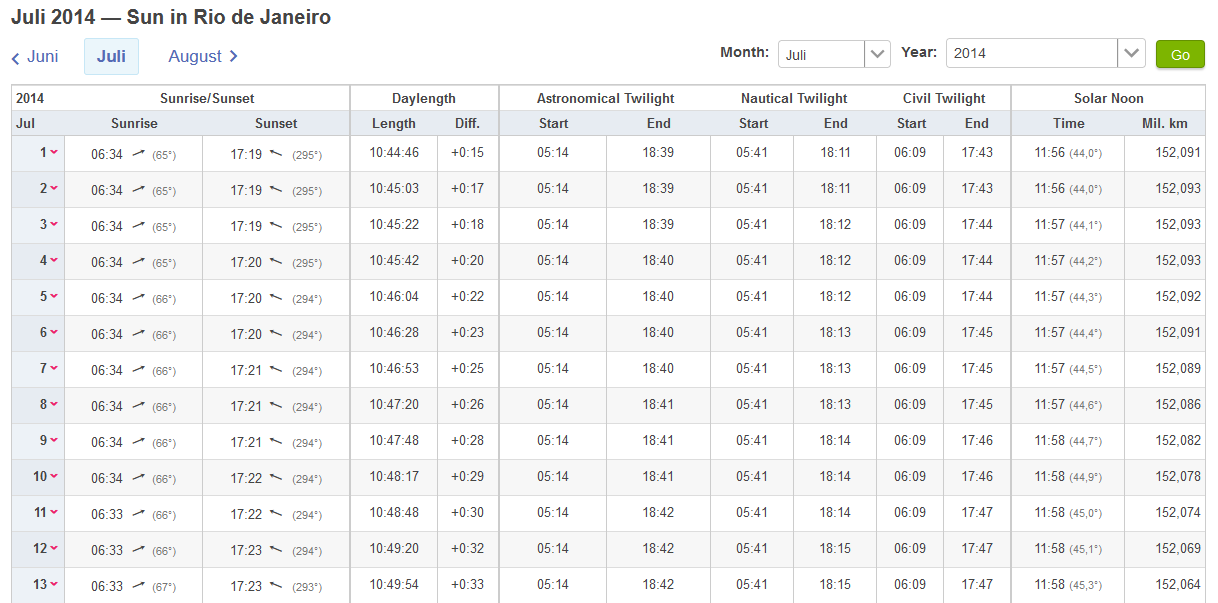Select civil twilight end 17:46 for July 9

point(977,441)
